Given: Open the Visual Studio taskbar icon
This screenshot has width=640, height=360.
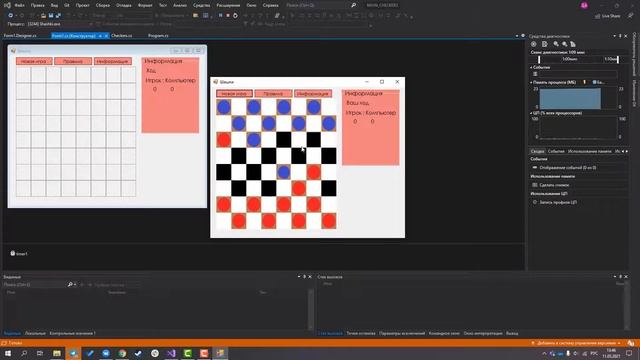Looking at the screenshot, I should pyautogui.click(x=171, y=353).
